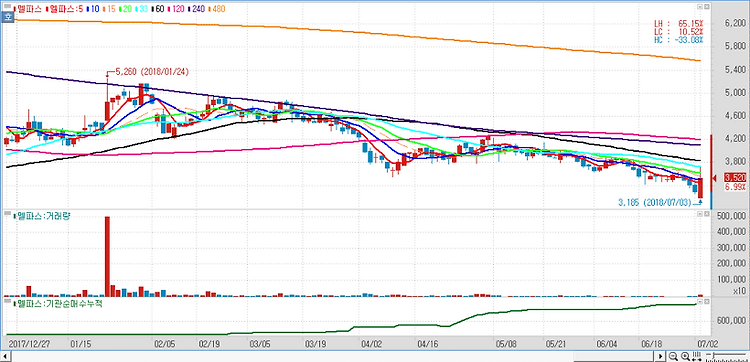Select the 15-day moving average legend
Viewport: 750px width, 362px height.
[x=109, y=9]
